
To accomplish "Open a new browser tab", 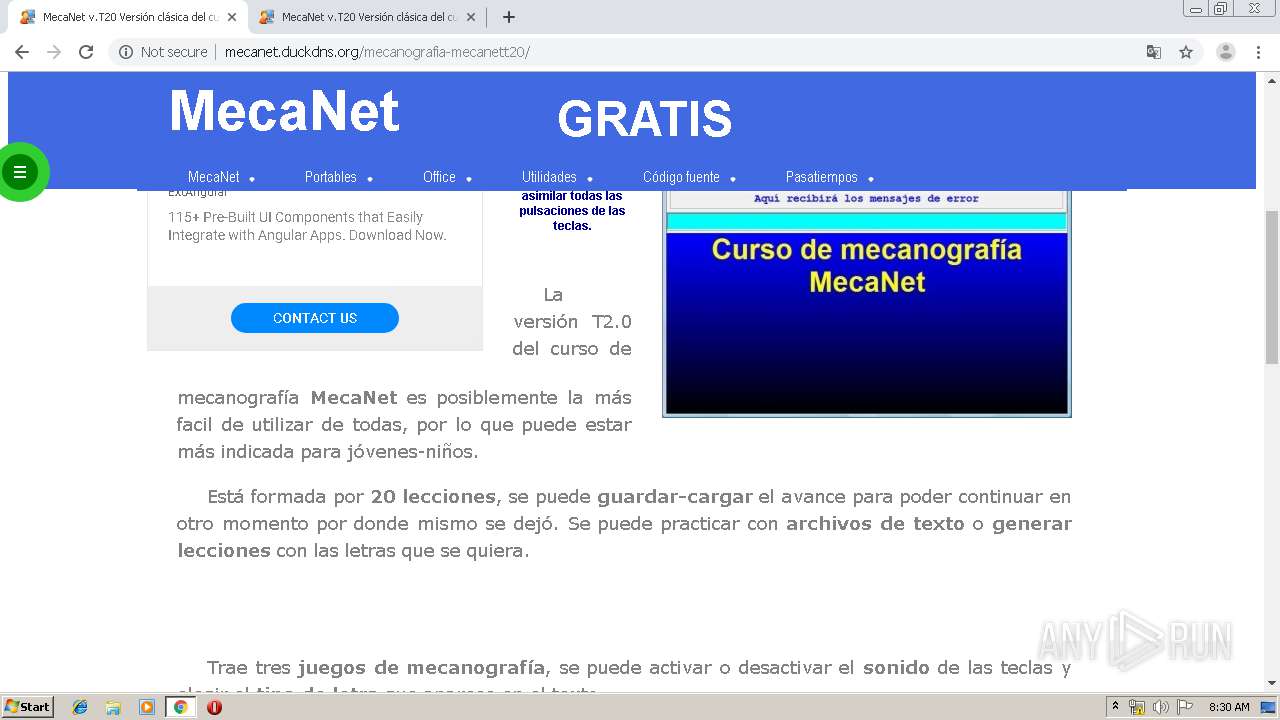I will coord(509,17).
